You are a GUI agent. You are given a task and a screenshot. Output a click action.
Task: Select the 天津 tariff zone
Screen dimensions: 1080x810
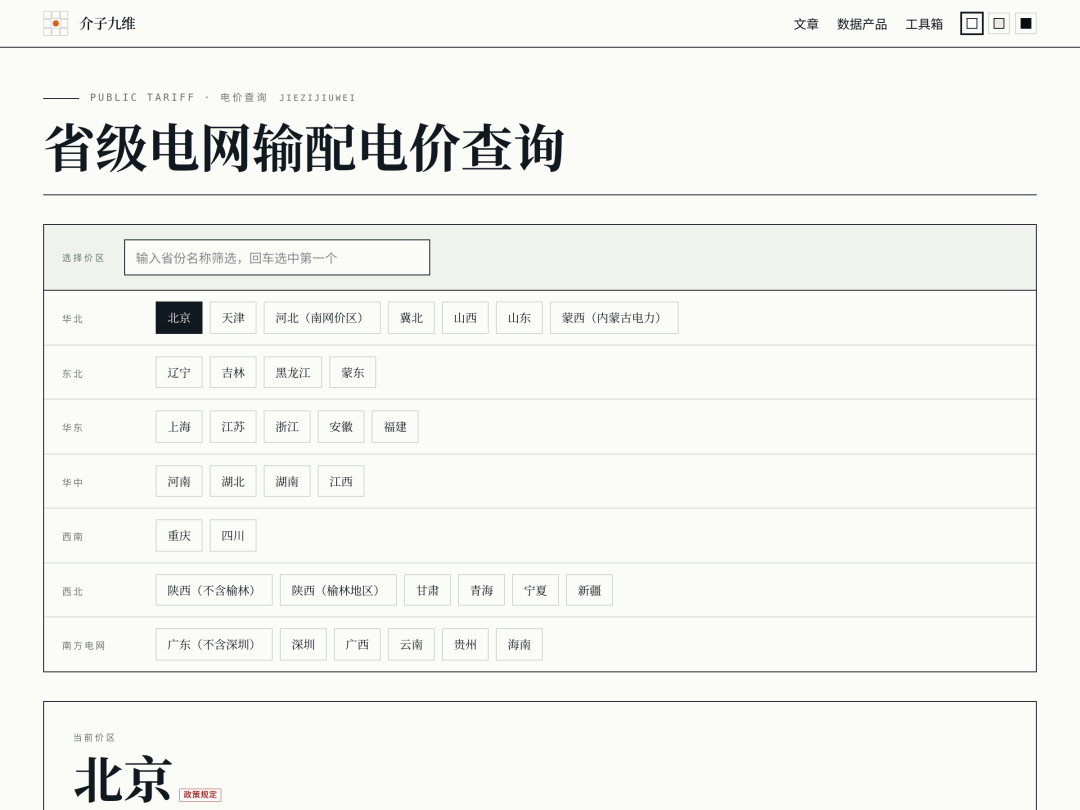pyautogui.click(x=233, y=318)
